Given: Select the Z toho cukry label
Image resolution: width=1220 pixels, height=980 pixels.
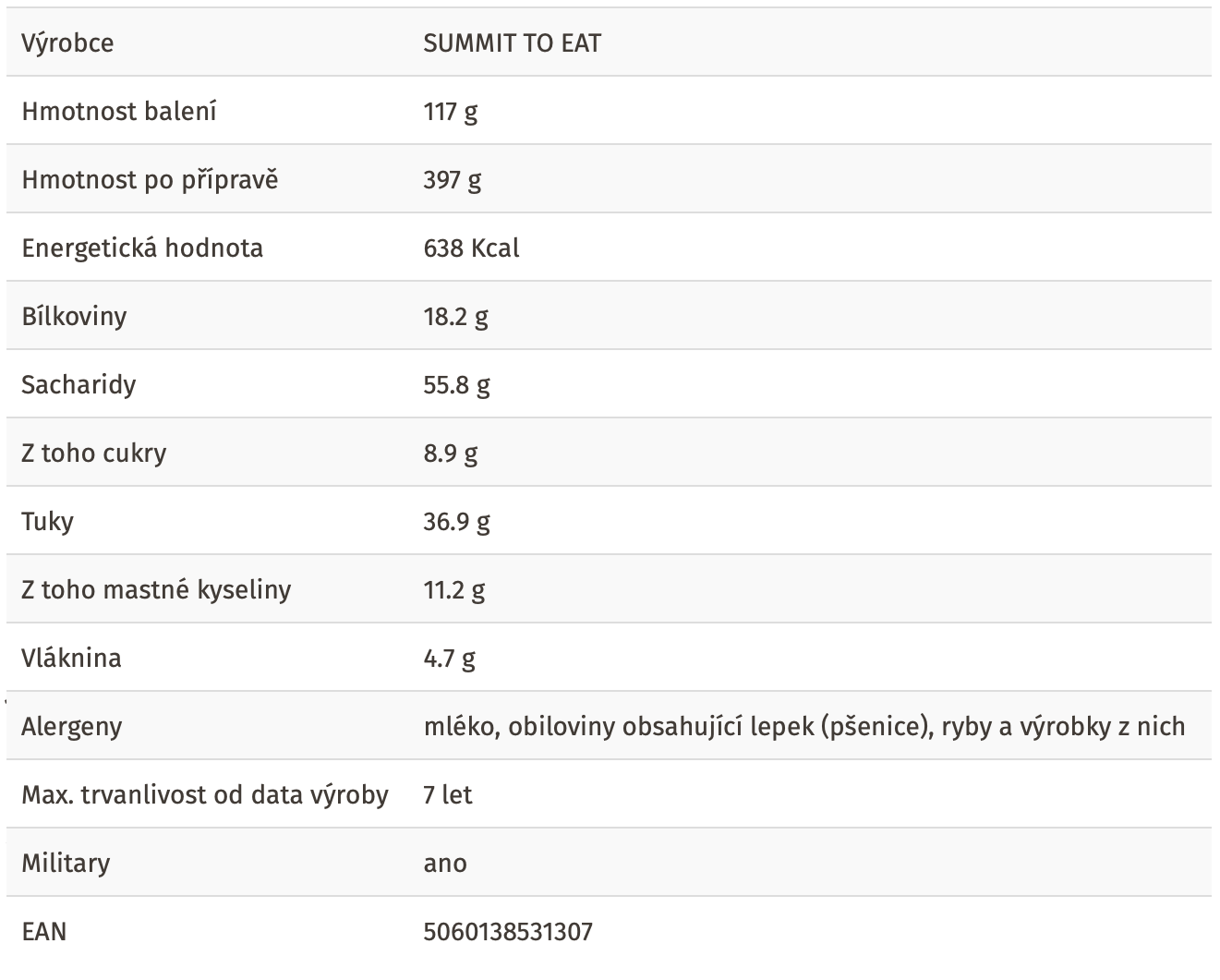Looking at the screenshot, I should pyautogui.click(x=94, y=454).
